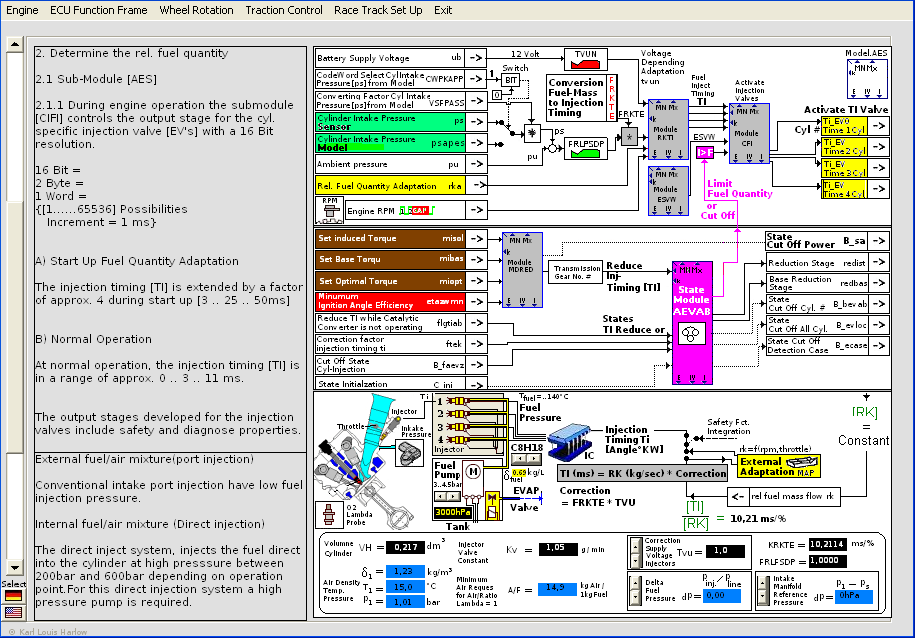Viewport: 915px width, 638px height.
Task: Open the Race Track Set Up menu
Action: [x=378, y=10]
